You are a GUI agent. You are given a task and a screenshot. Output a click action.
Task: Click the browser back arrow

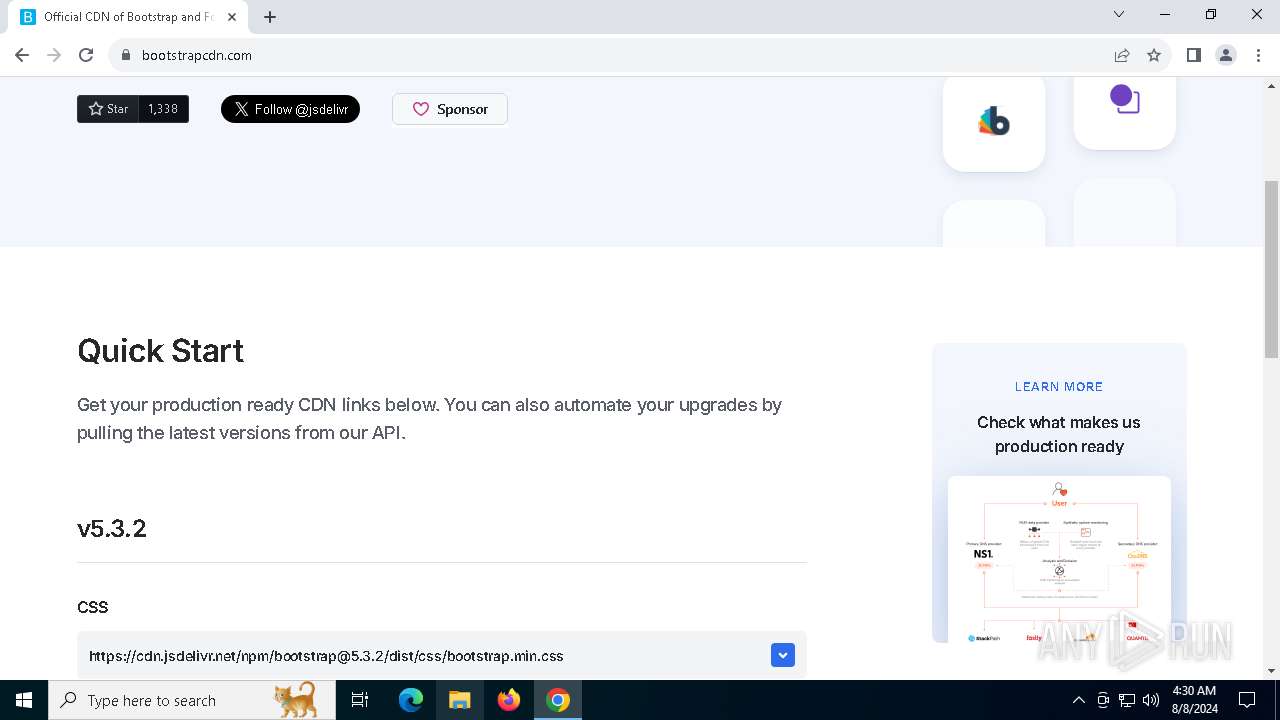22,55
